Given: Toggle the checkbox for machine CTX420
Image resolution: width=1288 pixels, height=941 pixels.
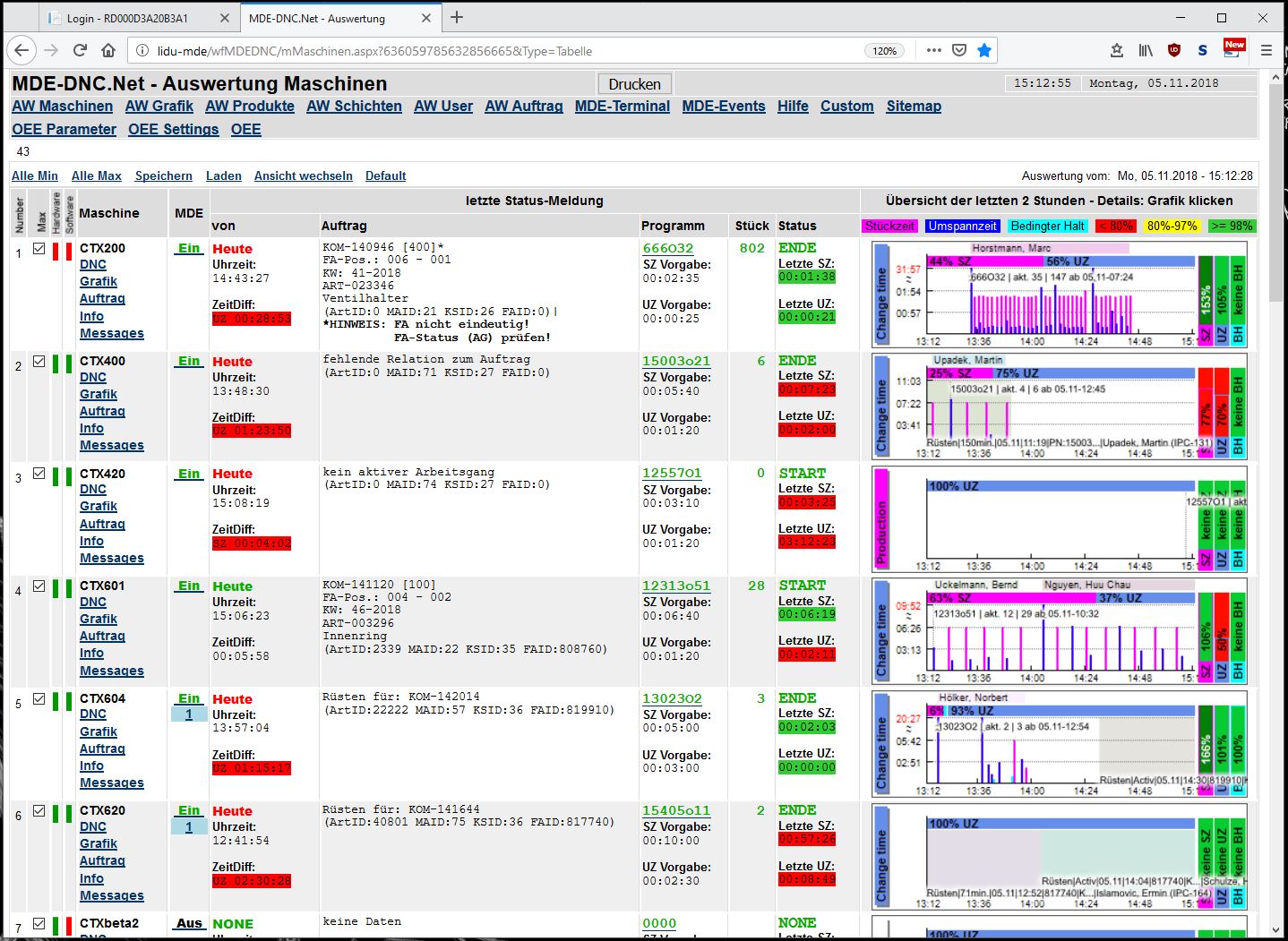Looking at the screenshot, I should click(39, 474).
